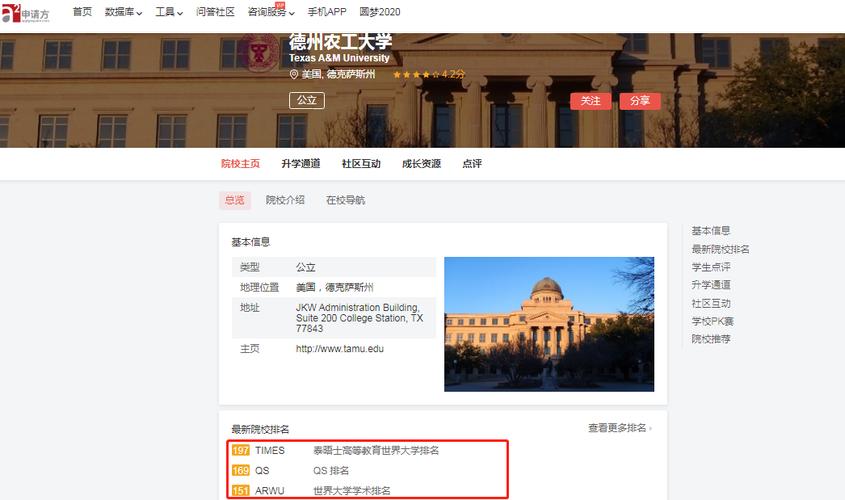845x500 pixels.
Task: Jump to 院校推荐 in the side navigation
Action: pos(711,339)
